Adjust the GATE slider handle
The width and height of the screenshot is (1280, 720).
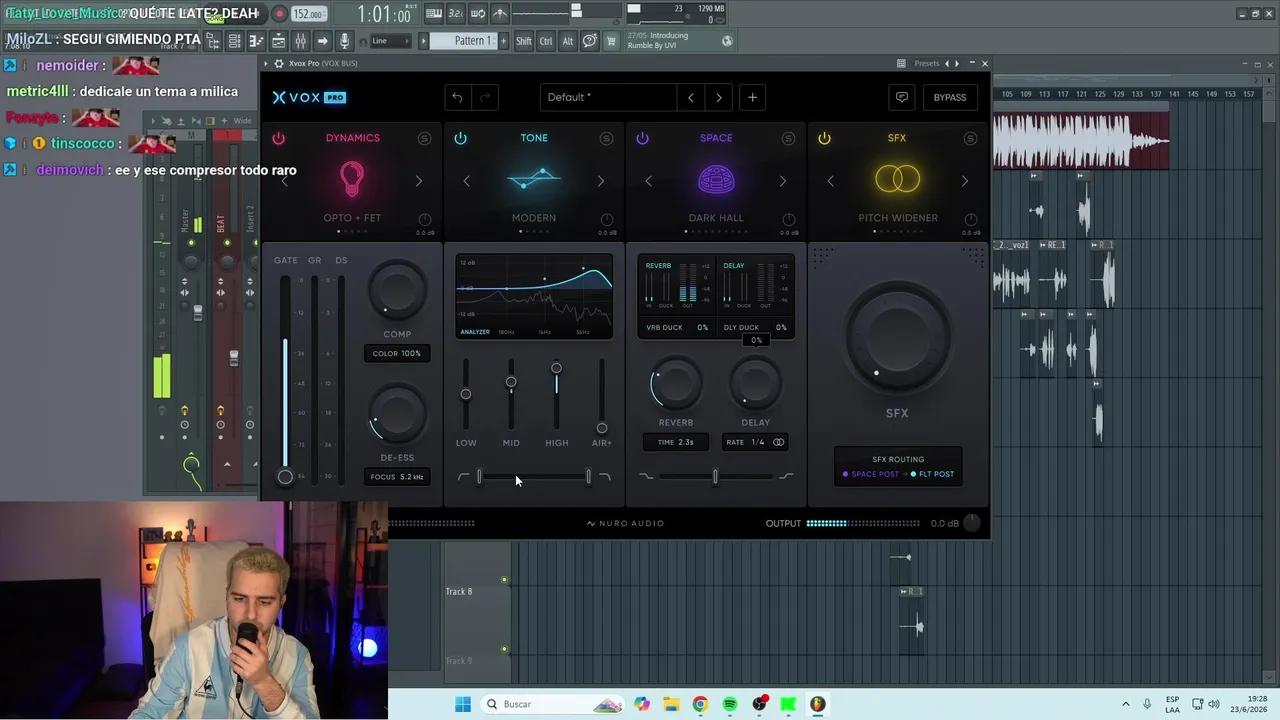(285, 477)
